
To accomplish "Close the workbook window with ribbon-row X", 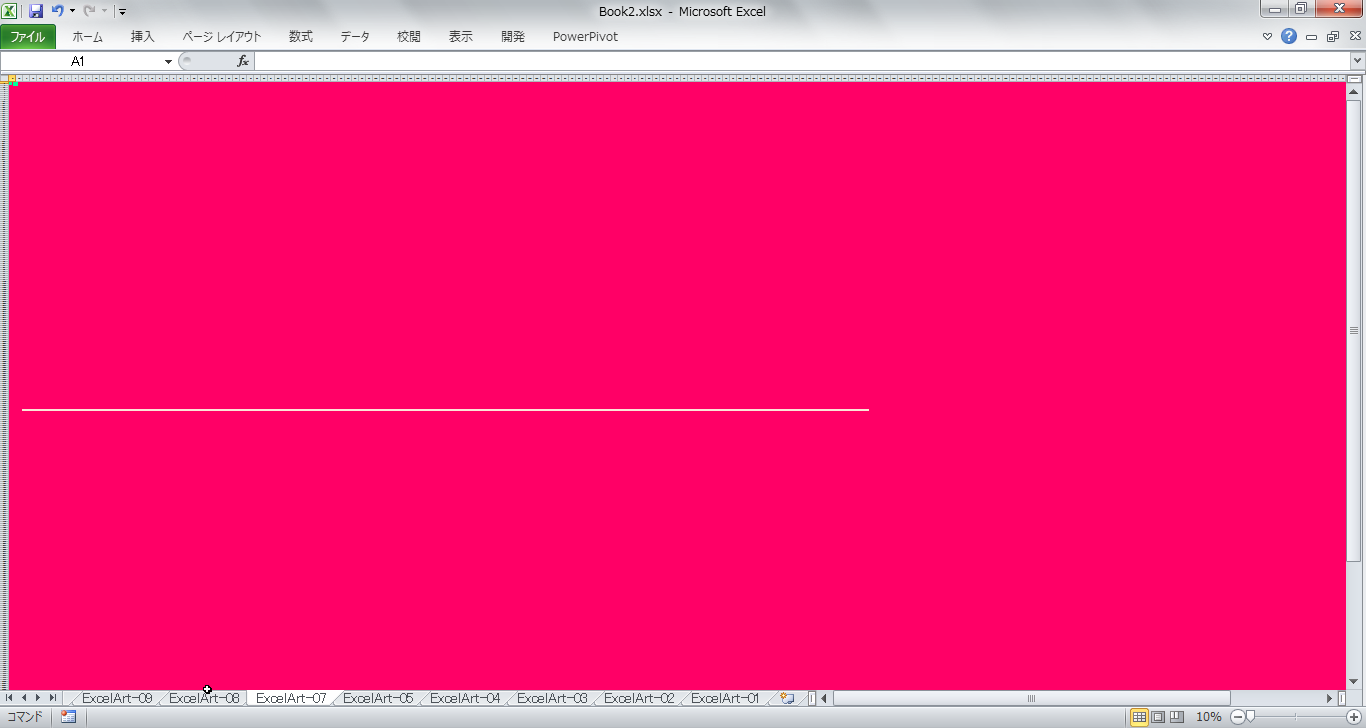I will (x=1355, y=37).
